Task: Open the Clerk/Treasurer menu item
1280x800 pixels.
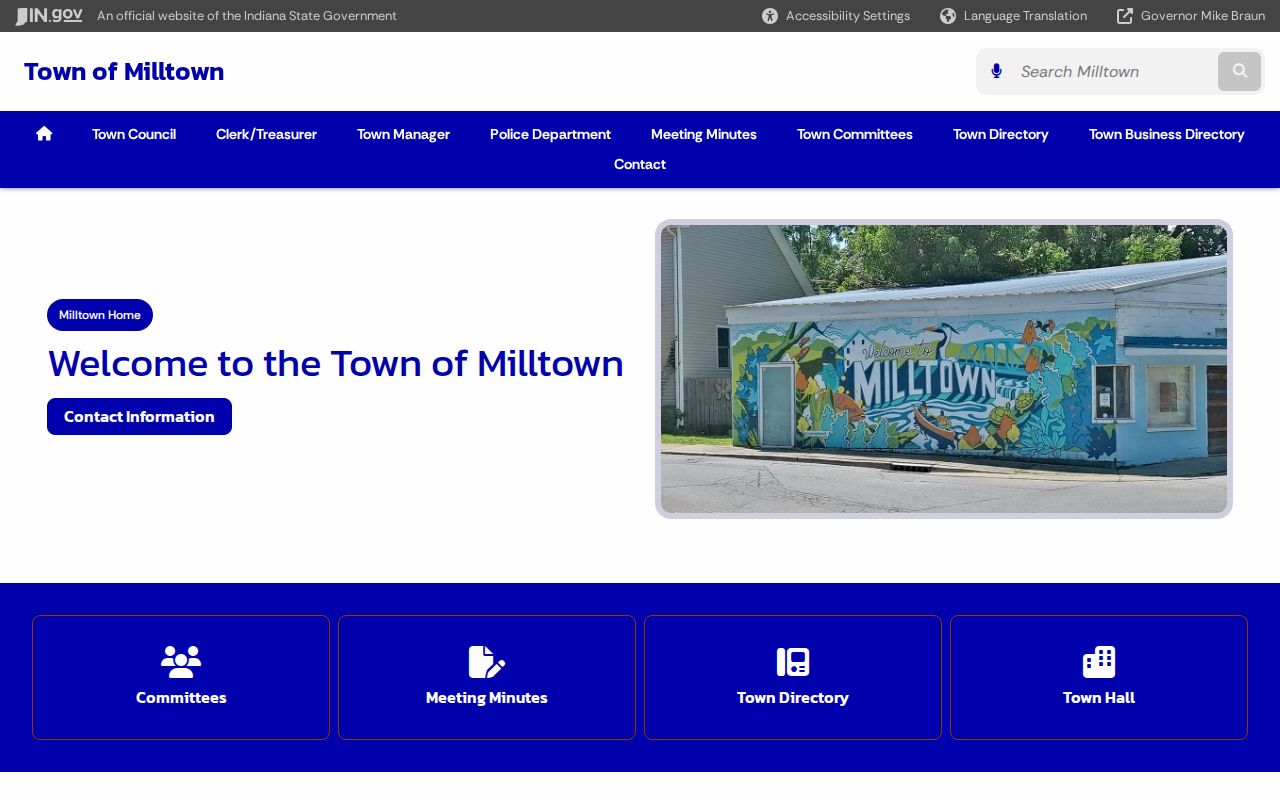Action: (266, 134)
